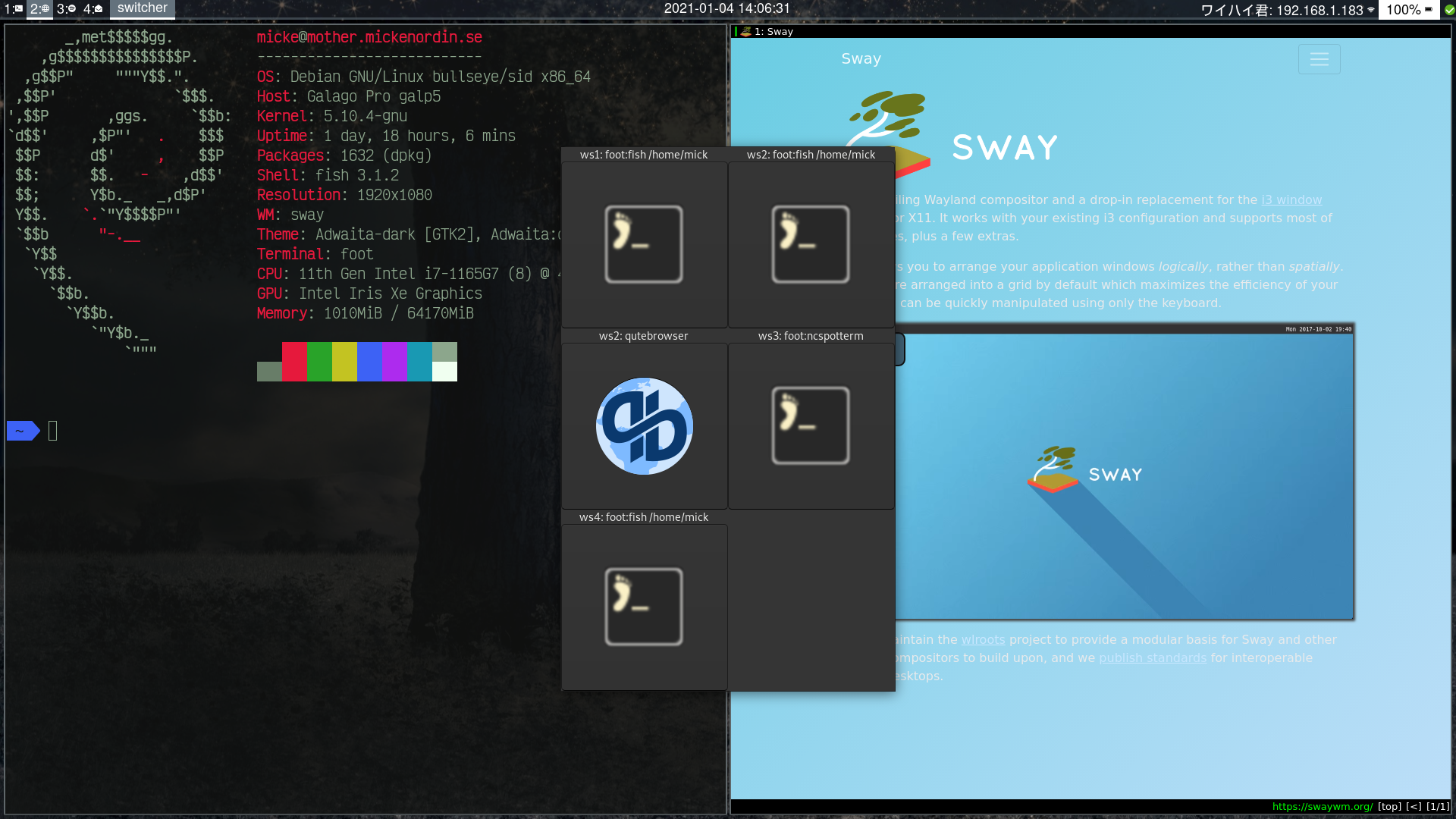Click the 'ws3: foot:ncspotterm' label
Screen dimensions: 1456x819
coord(811,336)
